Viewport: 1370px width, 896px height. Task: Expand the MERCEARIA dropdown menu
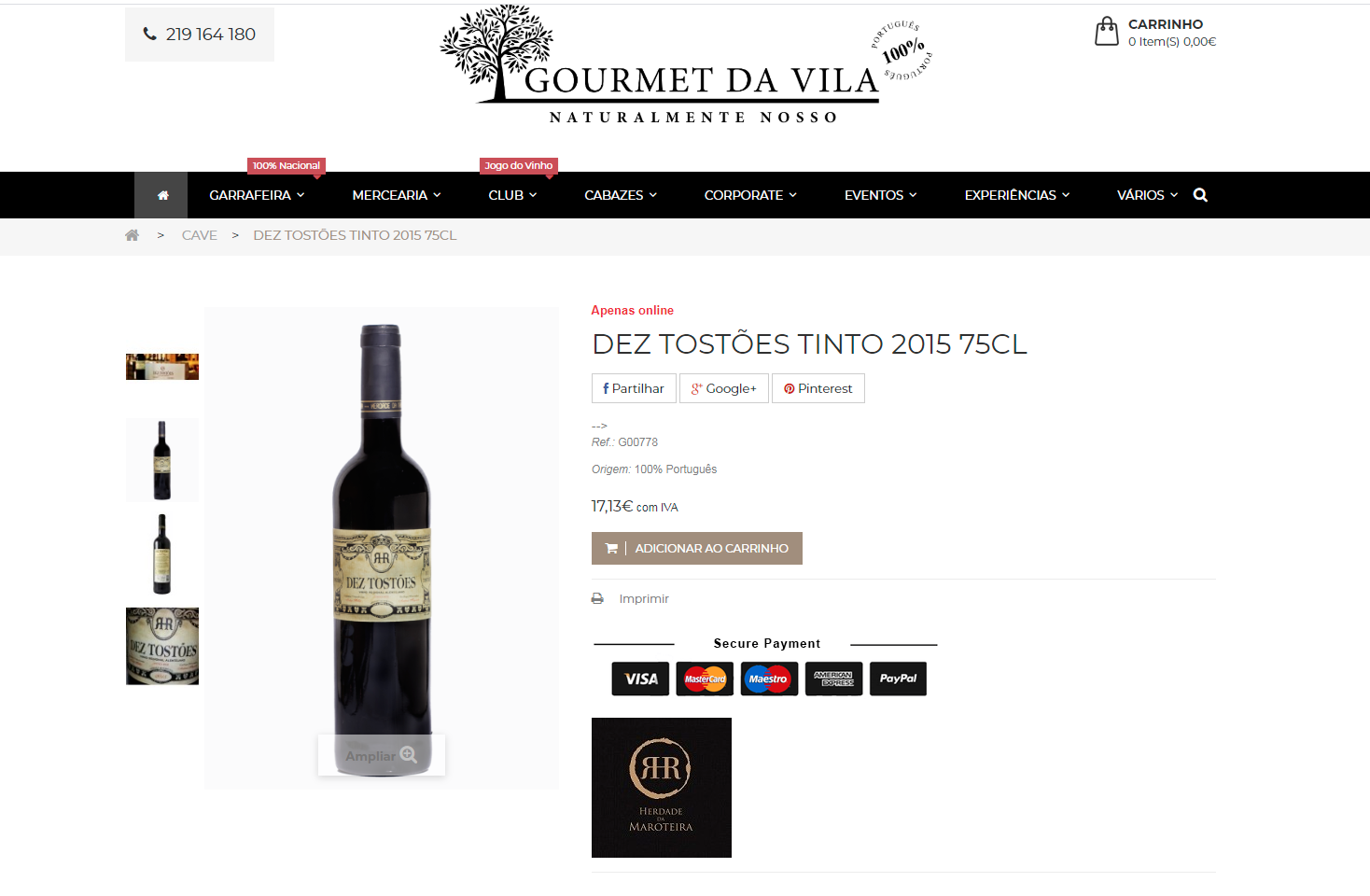[x=397, y=195]
